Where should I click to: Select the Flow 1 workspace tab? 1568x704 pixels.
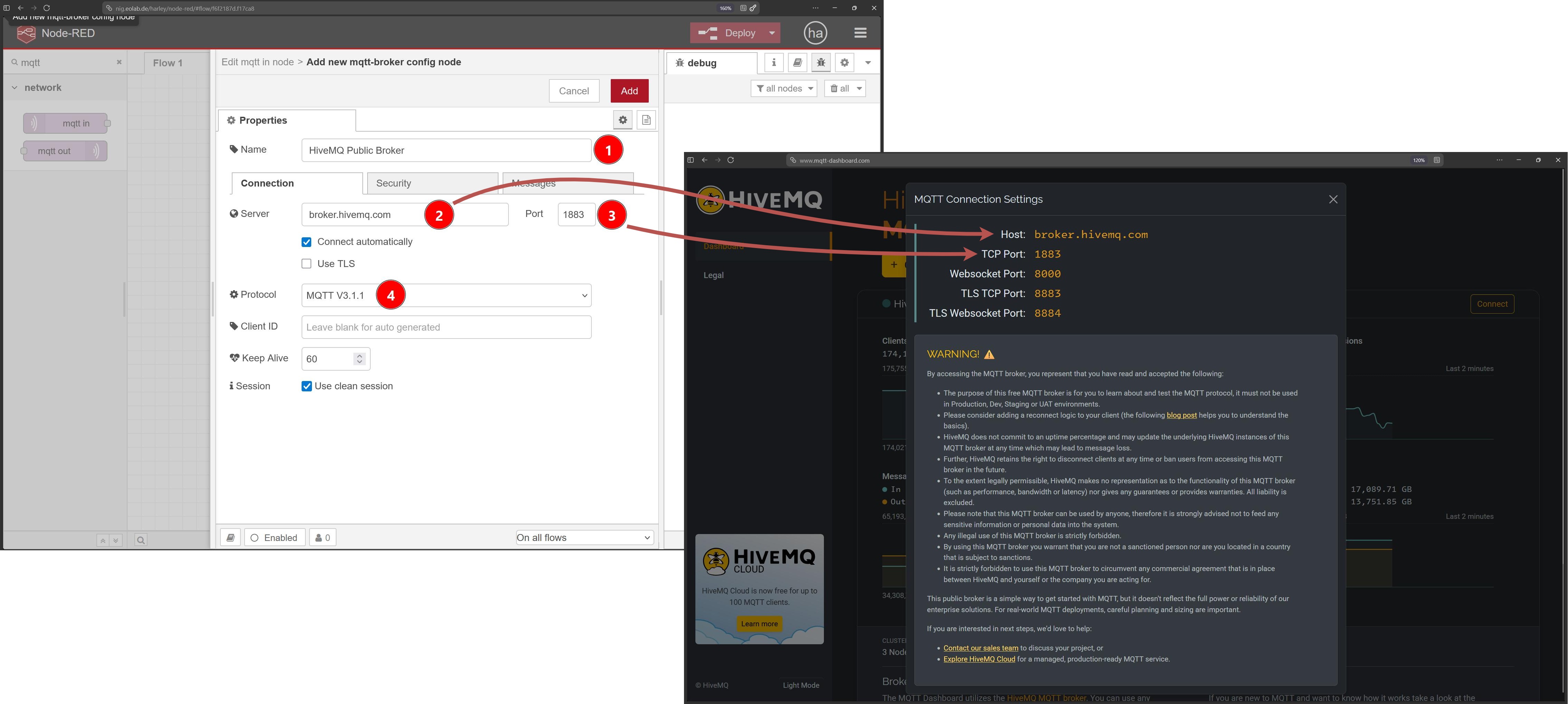[x=168, y=63]
